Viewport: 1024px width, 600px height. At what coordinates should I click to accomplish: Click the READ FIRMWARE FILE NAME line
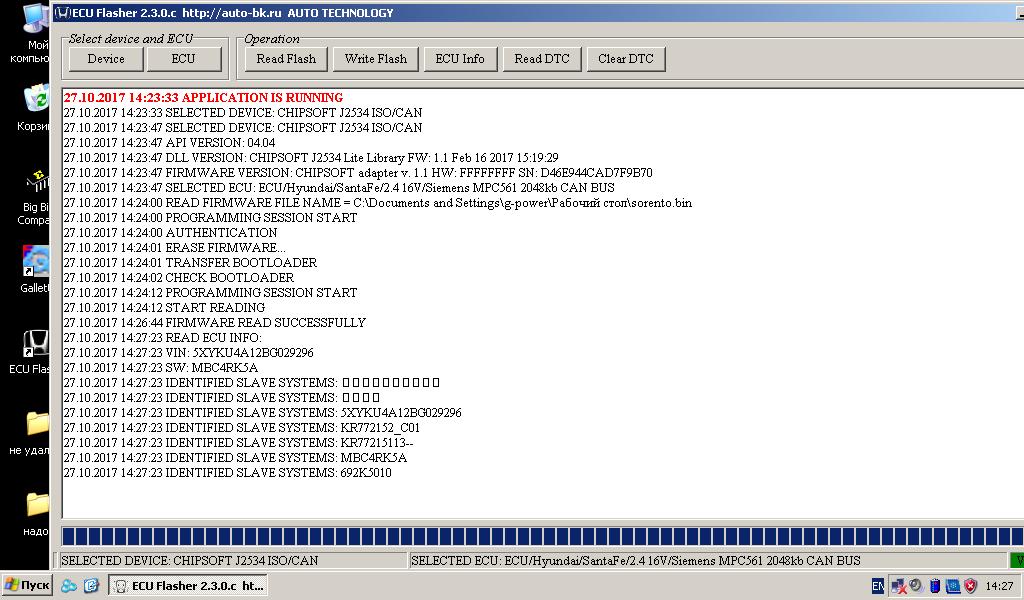pos(377,203)
